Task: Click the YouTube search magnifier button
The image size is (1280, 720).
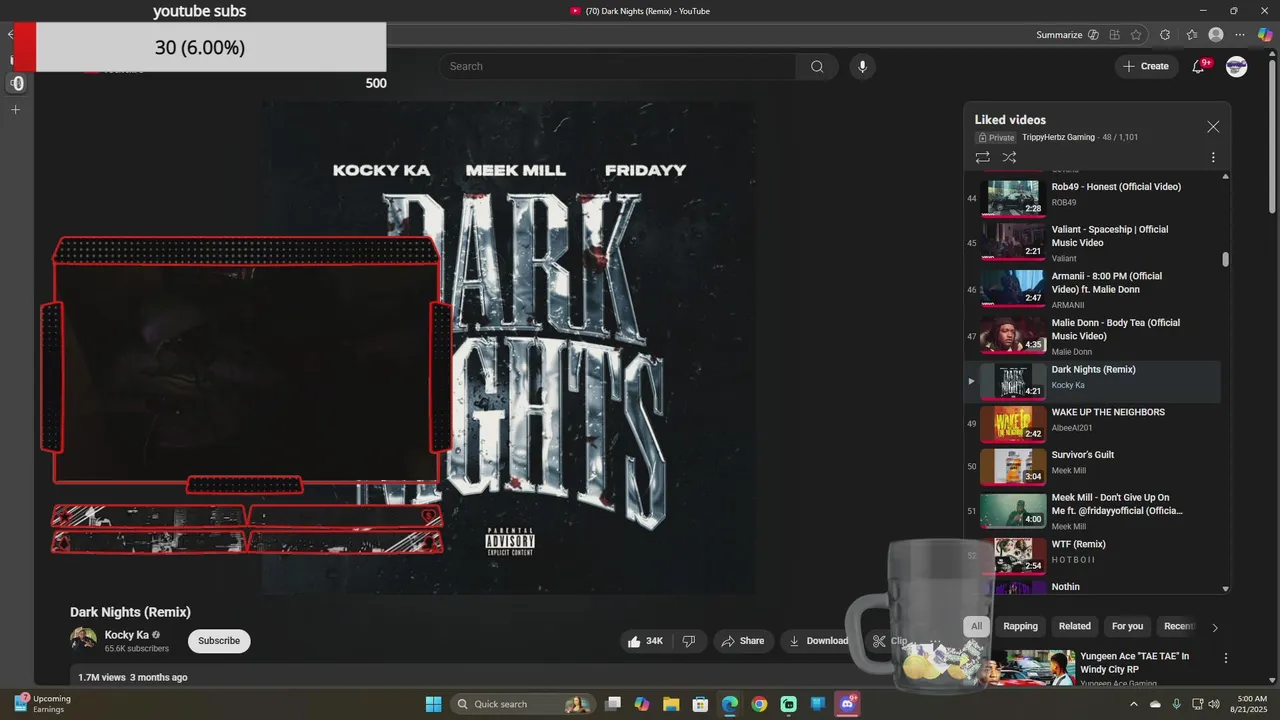Action: coord(817,66)
